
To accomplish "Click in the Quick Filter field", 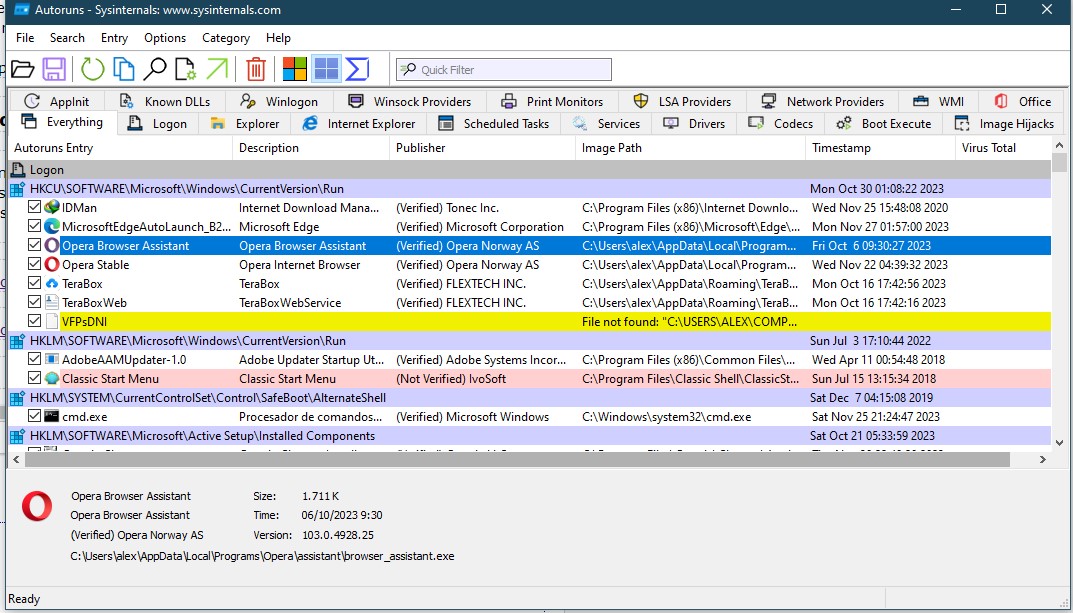I will pyautogui.click(x=504, y=70).
